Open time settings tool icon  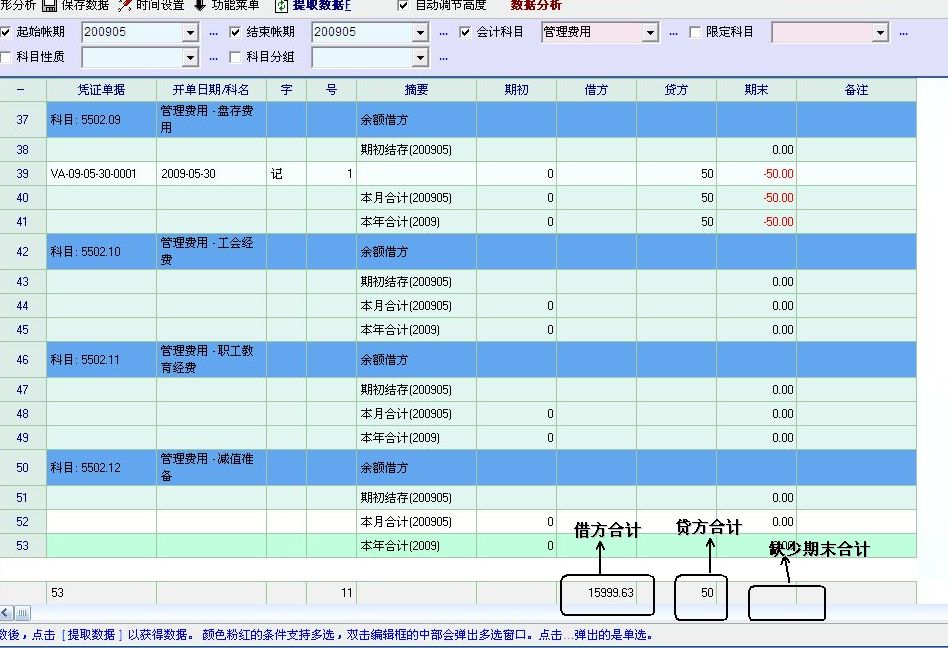pos(124,6)
